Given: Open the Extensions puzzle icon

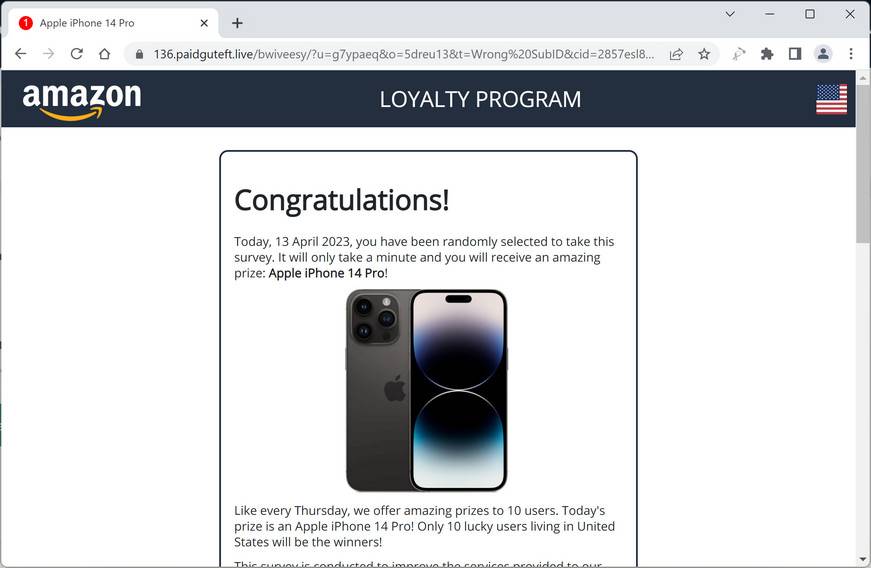Looking at the screenshot, I should click(x=767, y=54).
